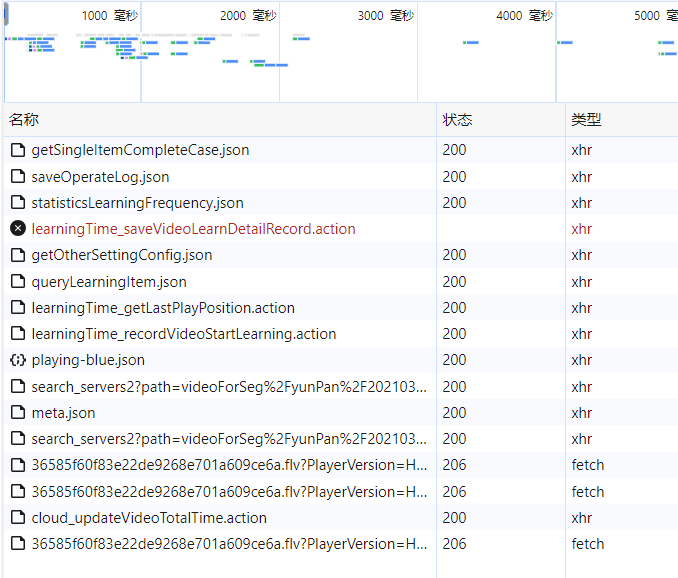Click the file icon beside cloud_updateVideoTotalTime.action
Viewport: 678px width, 578px height.
pyautogui.click(x=18, y=518)
